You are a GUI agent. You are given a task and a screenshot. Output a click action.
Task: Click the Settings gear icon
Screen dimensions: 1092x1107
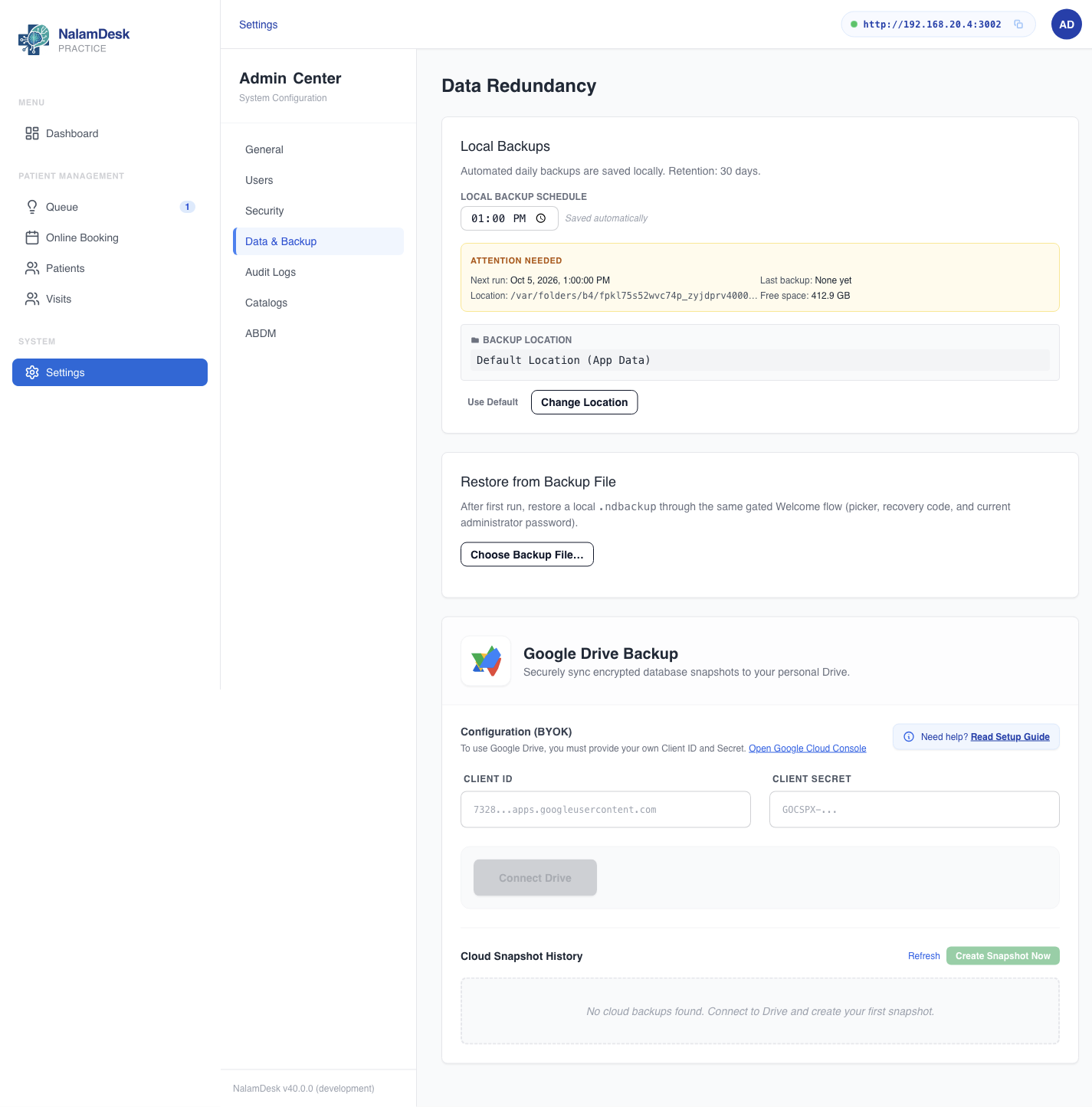point(32,372)
